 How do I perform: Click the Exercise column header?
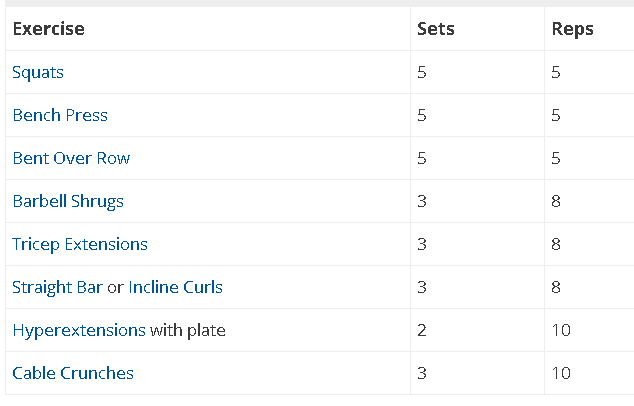(48, 29)
